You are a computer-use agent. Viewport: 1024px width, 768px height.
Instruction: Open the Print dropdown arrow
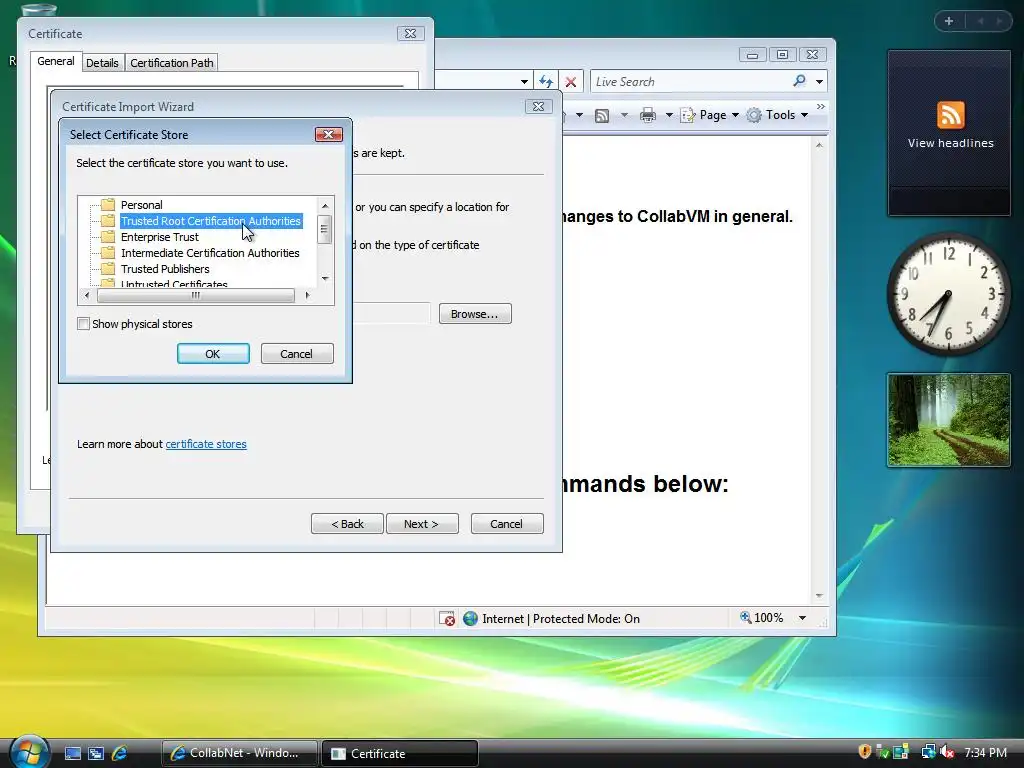(669, 116)
